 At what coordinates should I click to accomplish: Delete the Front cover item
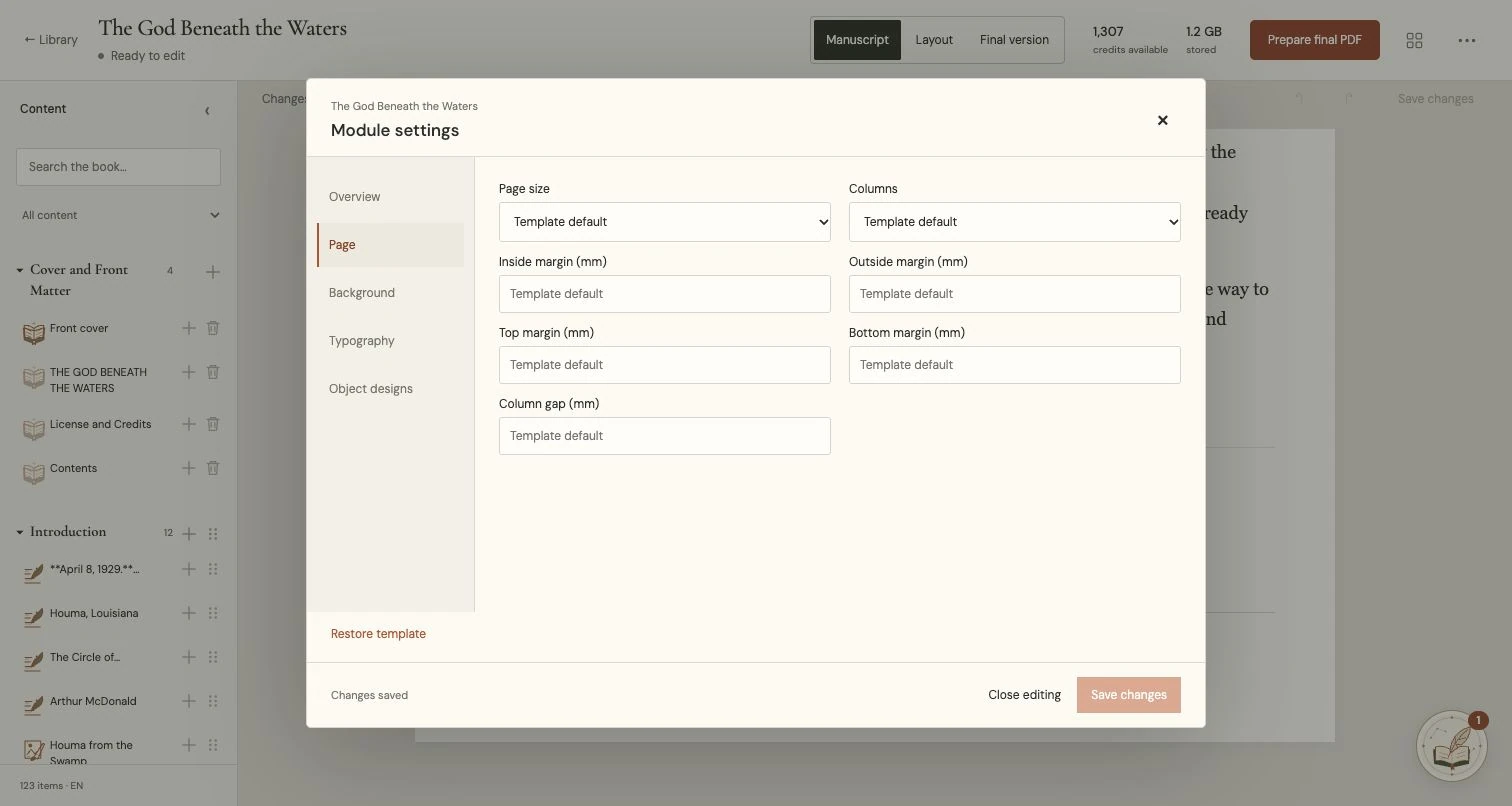[x=213, y=328]
